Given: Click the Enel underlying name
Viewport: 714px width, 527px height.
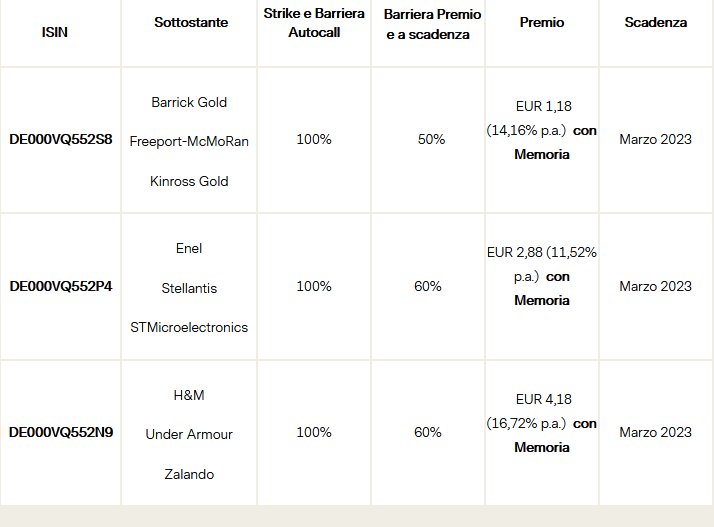Looking at the screenshot, I should tap(189, 249).
